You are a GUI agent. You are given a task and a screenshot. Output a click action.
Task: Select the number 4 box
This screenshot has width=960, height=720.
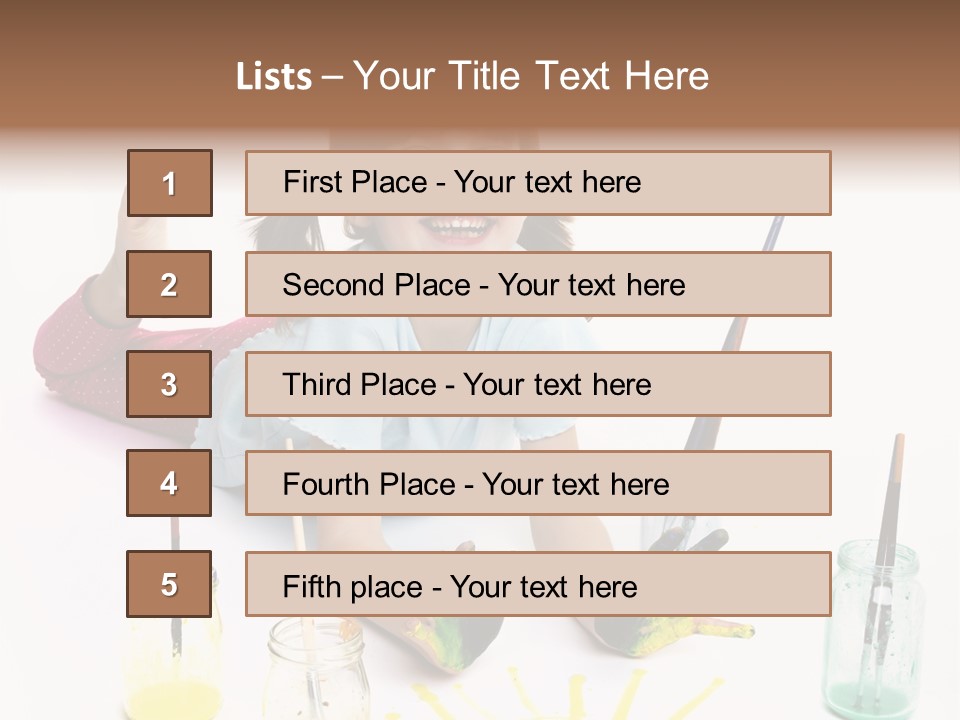click(x=169, y=483)
